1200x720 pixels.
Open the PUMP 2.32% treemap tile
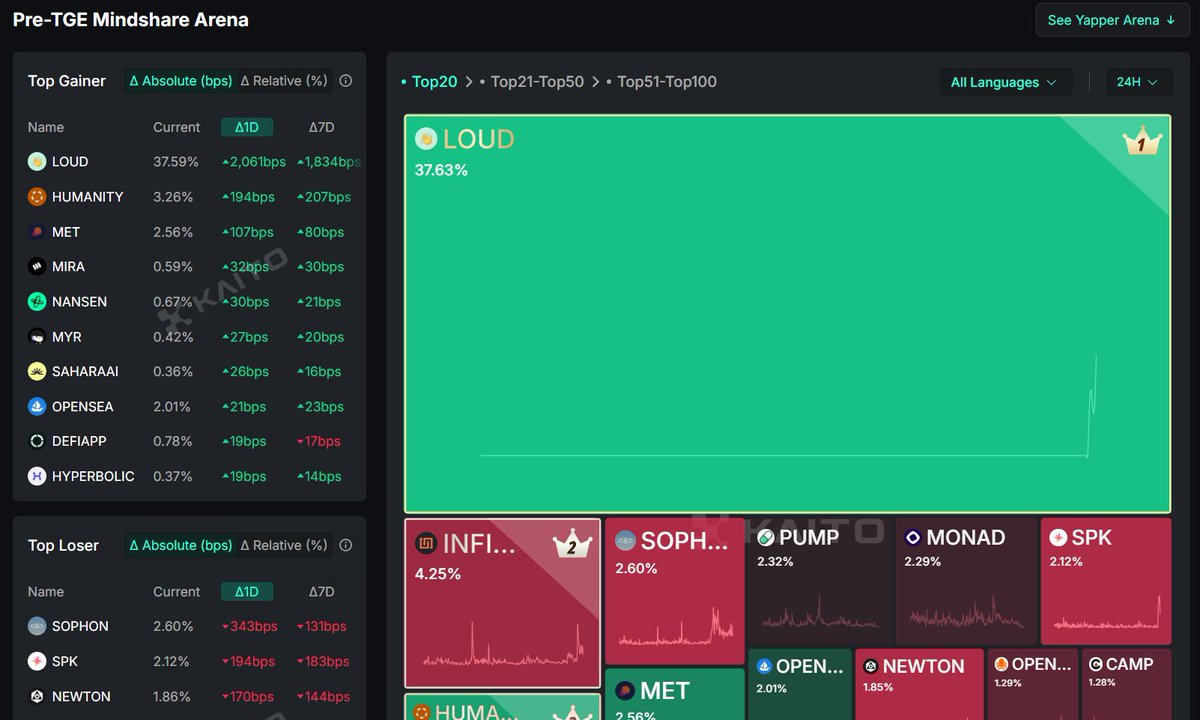(x=819, y=581)
